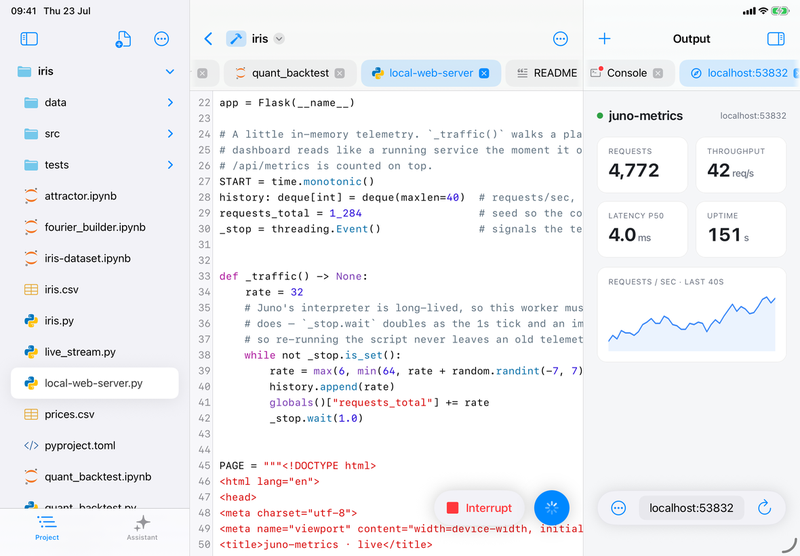The height and width of the screenshot is (556, 800).
Task: Switch to the Project bottom tab
Action: [47, 528]
